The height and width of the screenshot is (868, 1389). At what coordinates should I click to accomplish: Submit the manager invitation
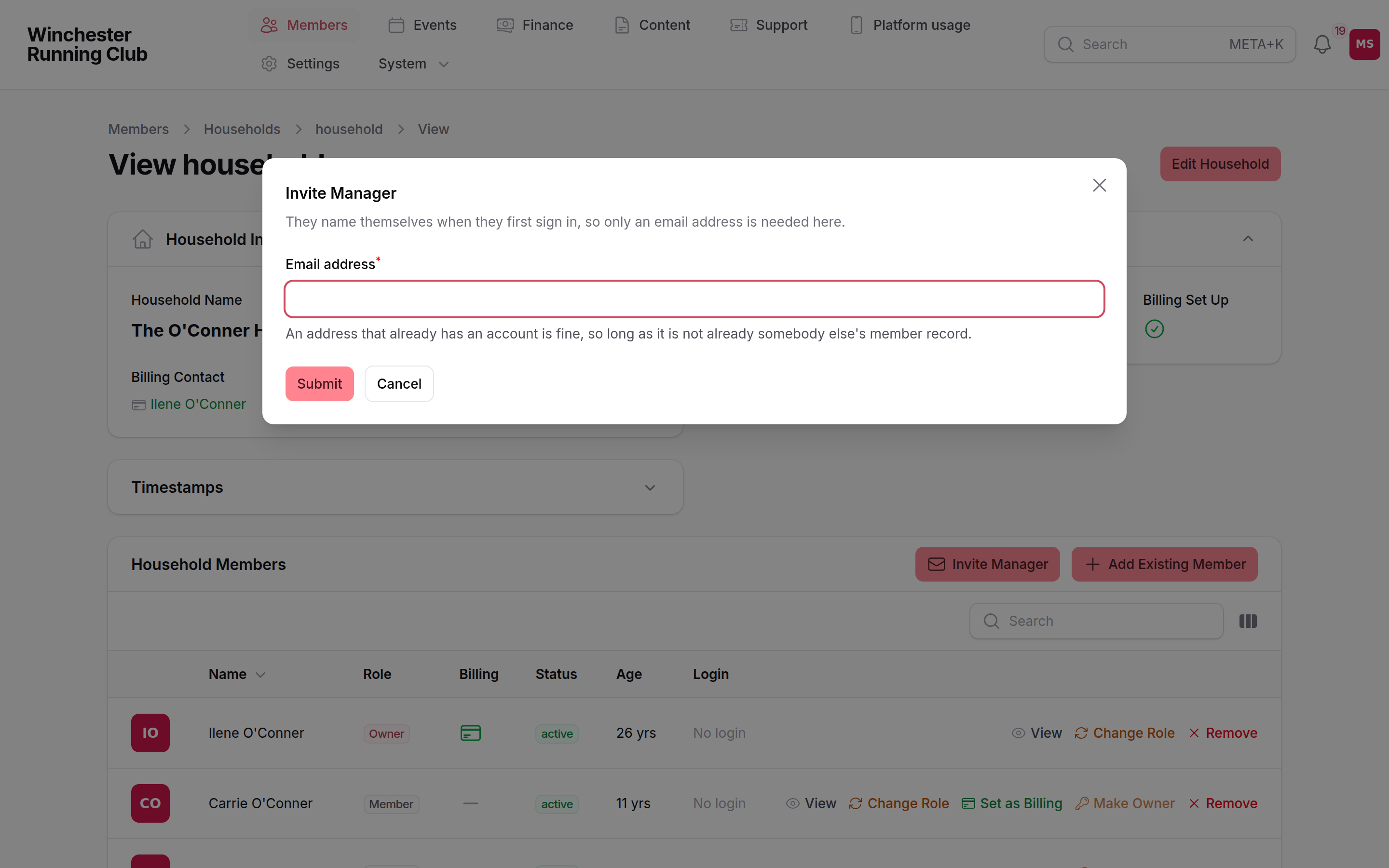(319, 383)
